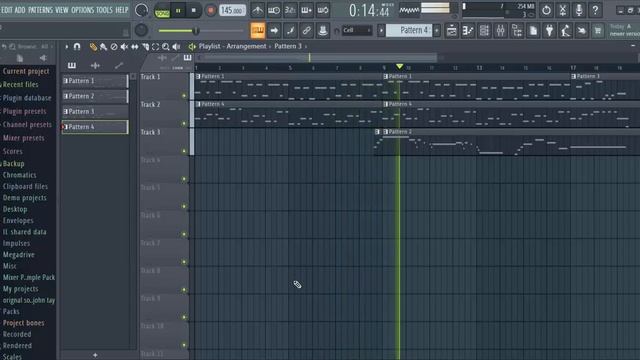Select the dashed-square Select tool
Screen dimensions: 640x360
click(155, 47)
